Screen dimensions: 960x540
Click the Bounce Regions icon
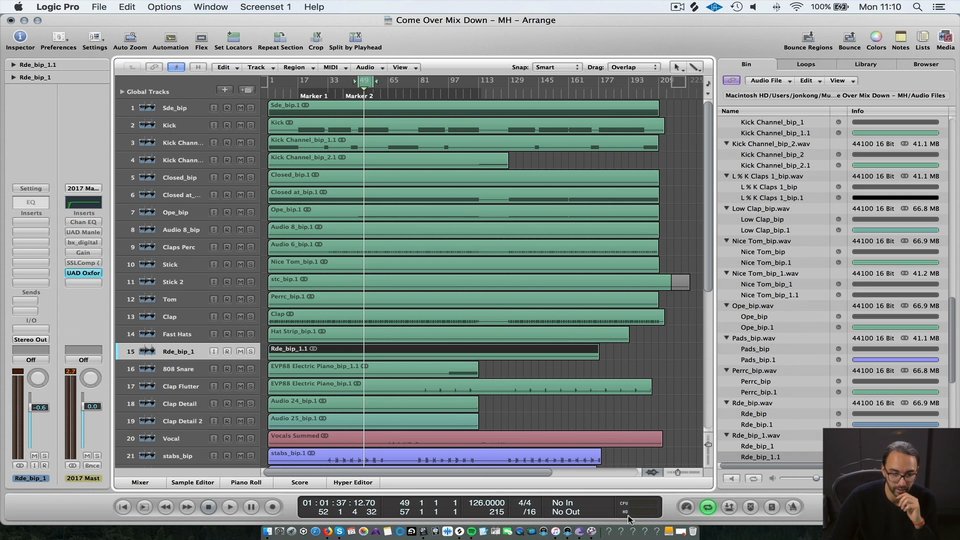808,37
